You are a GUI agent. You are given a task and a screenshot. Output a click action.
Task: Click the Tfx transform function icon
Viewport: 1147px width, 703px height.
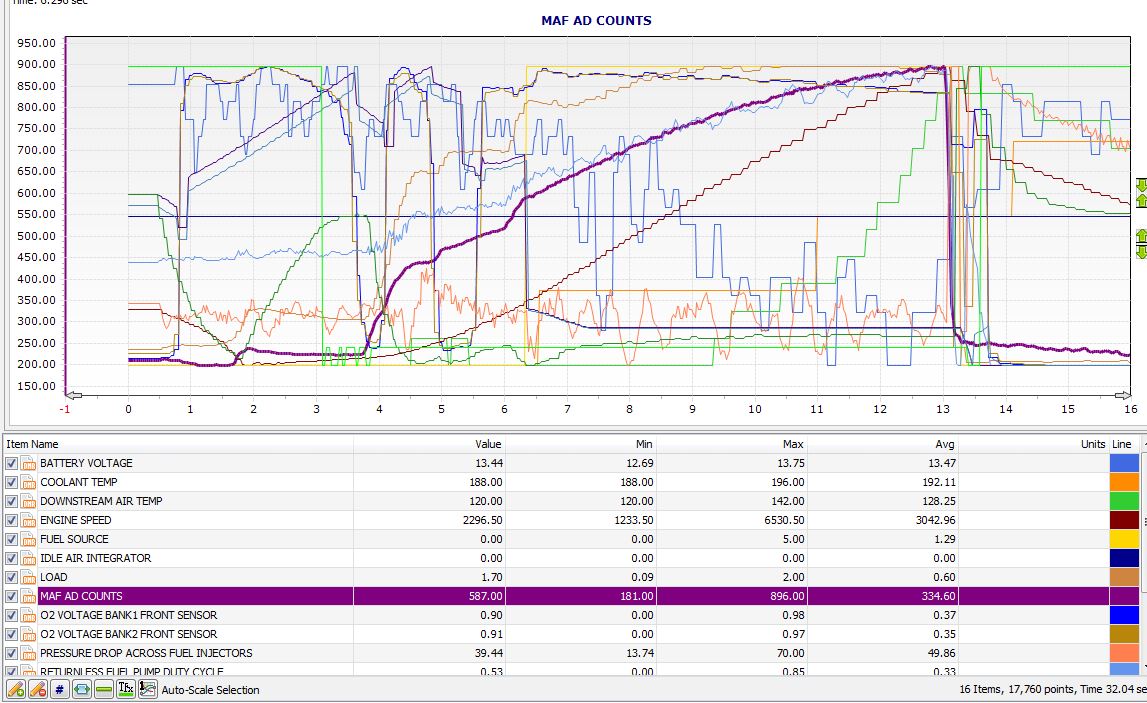(126, 689)
